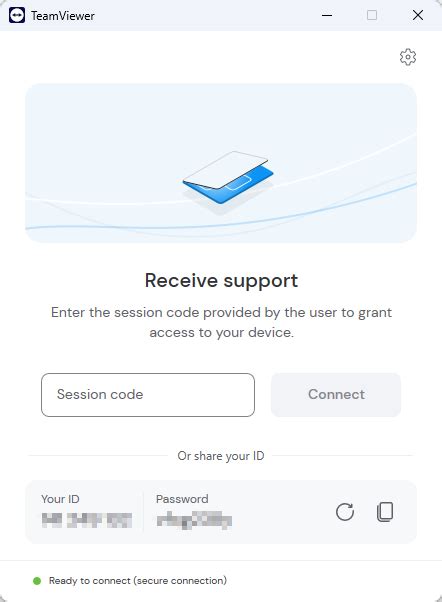Minimize the TeamViewer window
This screenshot has height=602, width=442.
(327, 15)
